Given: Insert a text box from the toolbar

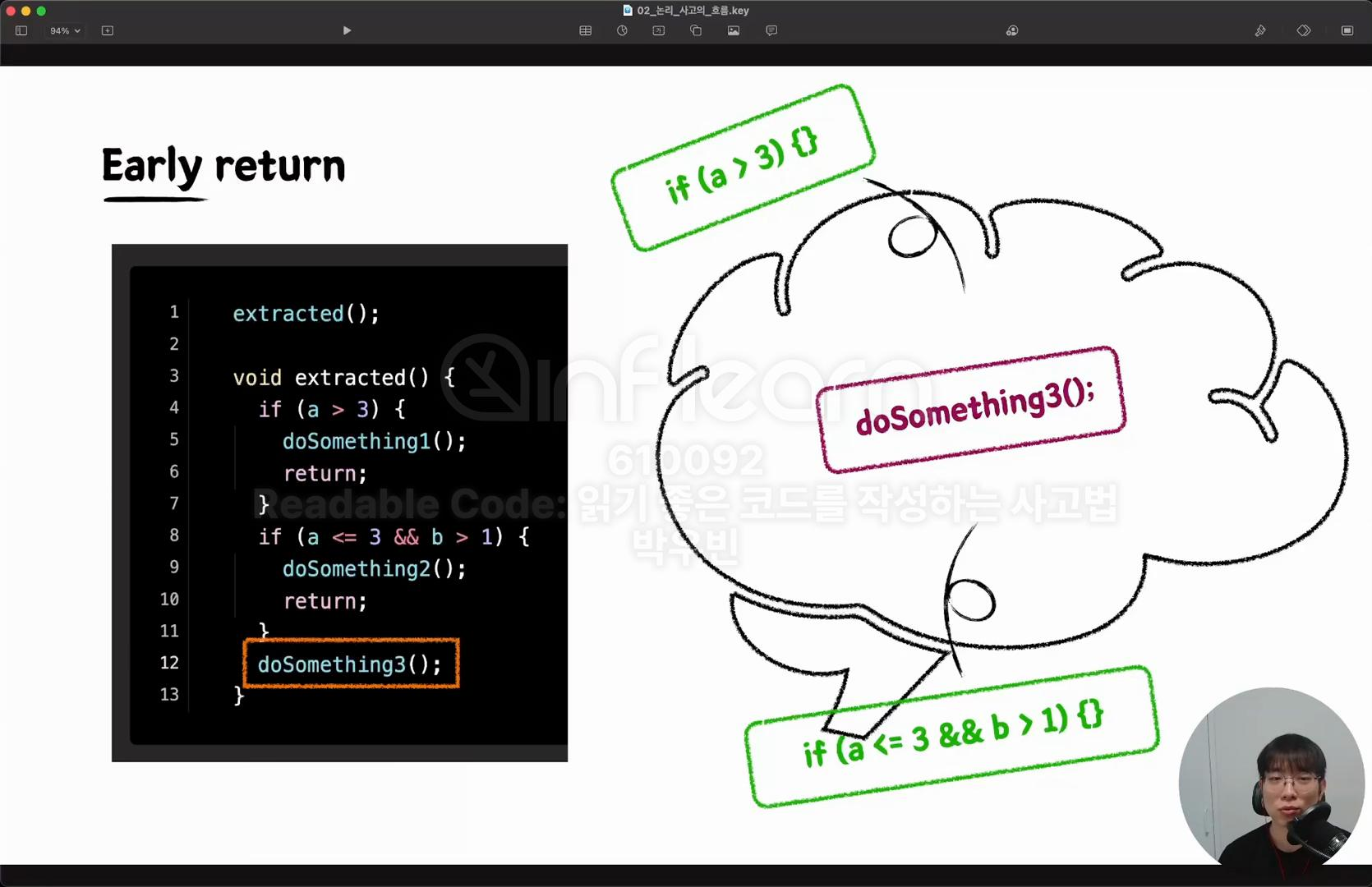Looking at the screenshot, I should click(659, 30).
